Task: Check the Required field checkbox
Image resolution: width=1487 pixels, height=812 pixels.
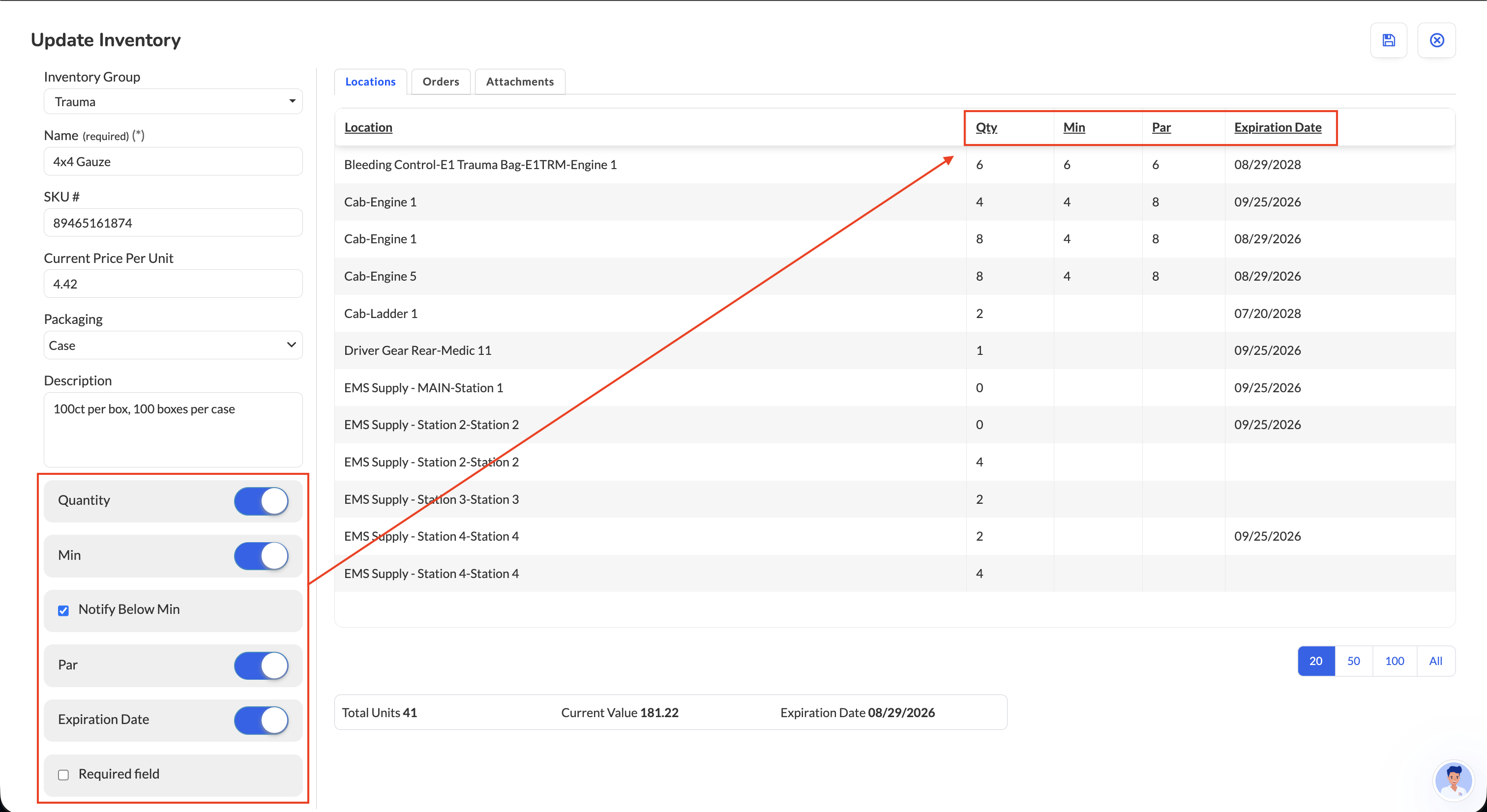Action: [x=63, y=775]
